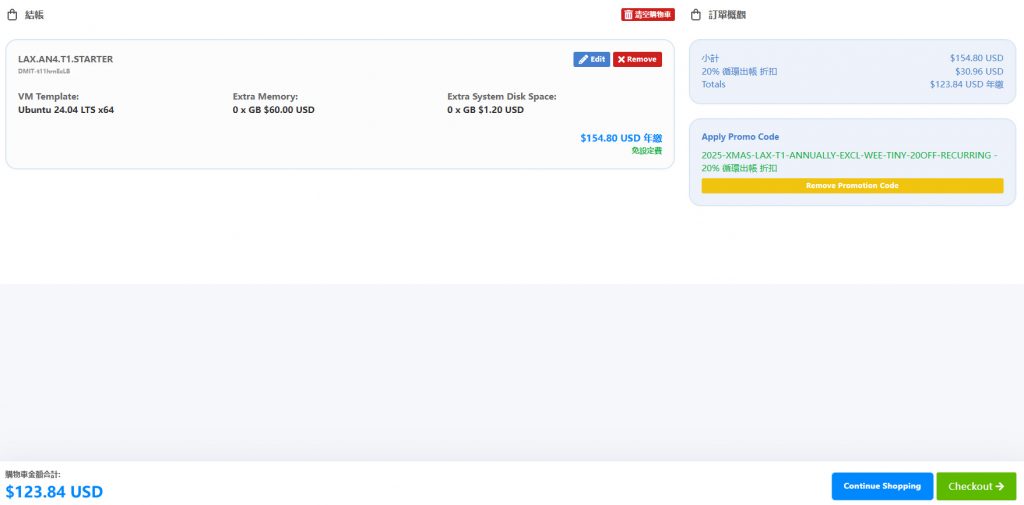Click the green 免設定費 label
Screen dimensions: 1024x505
pyautogui.click(x=646, y=151)
